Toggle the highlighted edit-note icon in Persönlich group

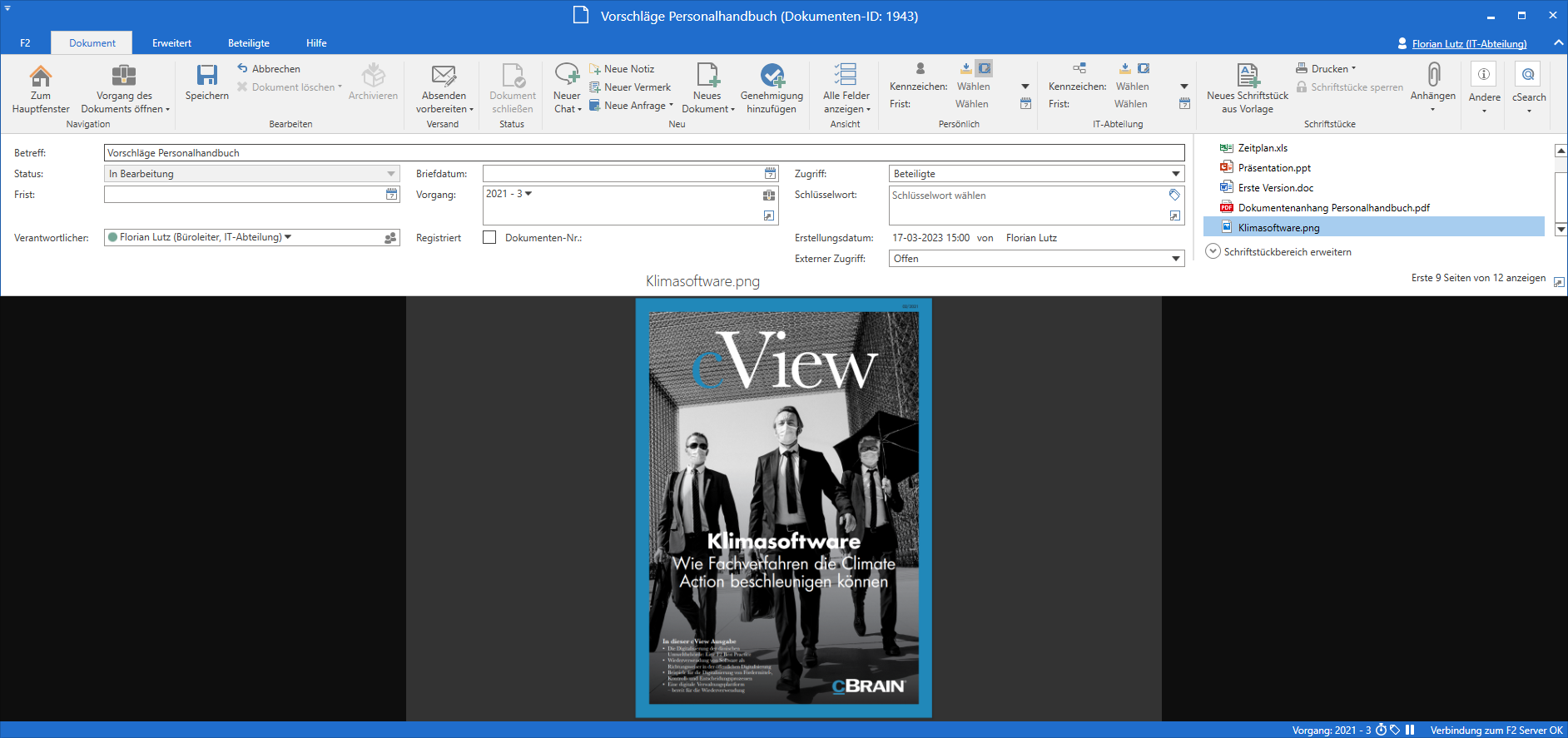point(985,68)
